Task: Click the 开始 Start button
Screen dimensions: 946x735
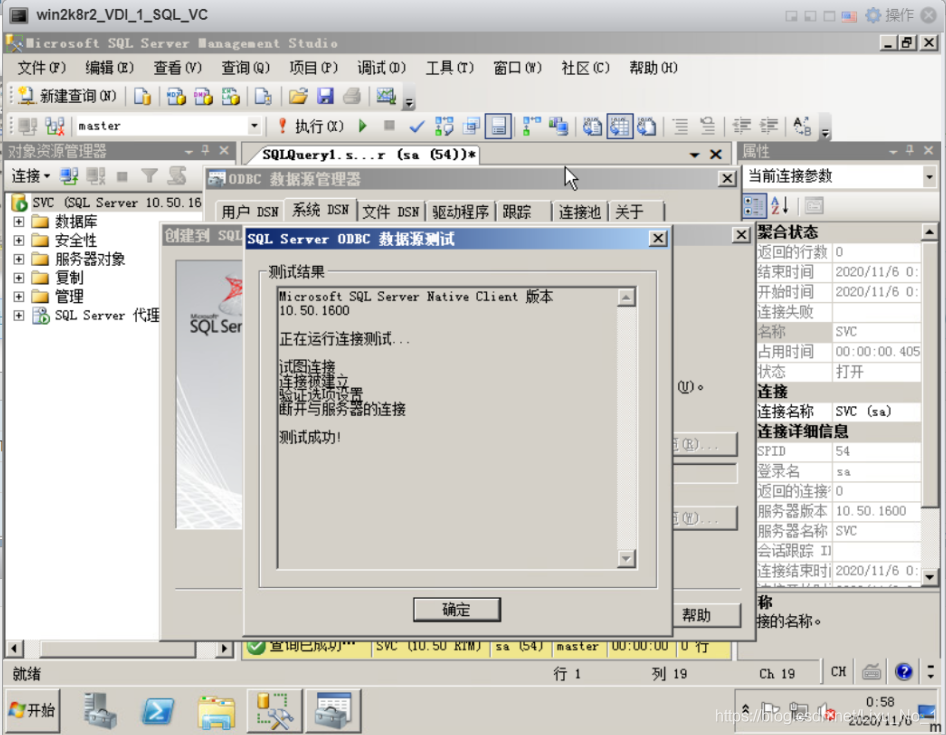Action: [x=34, y=710]
